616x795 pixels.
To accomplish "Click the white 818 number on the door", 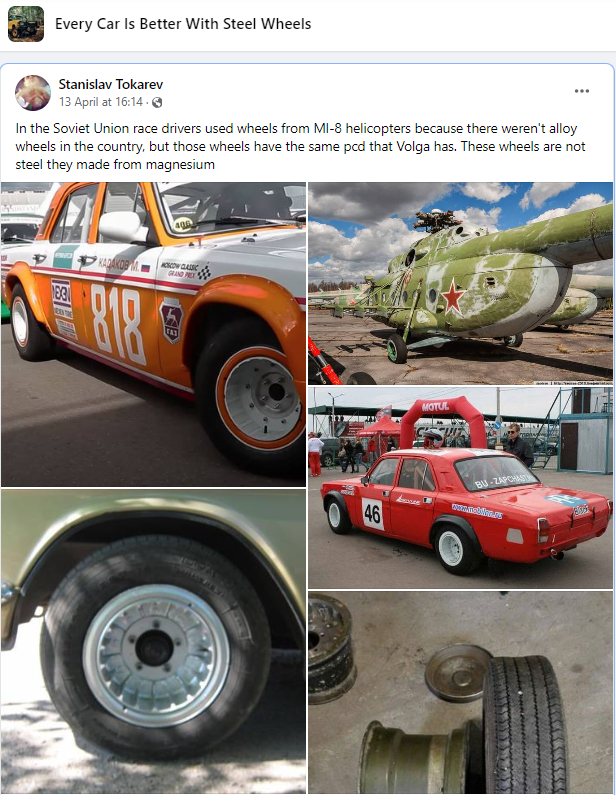I will pyautogui.click(x=116, y=324).
